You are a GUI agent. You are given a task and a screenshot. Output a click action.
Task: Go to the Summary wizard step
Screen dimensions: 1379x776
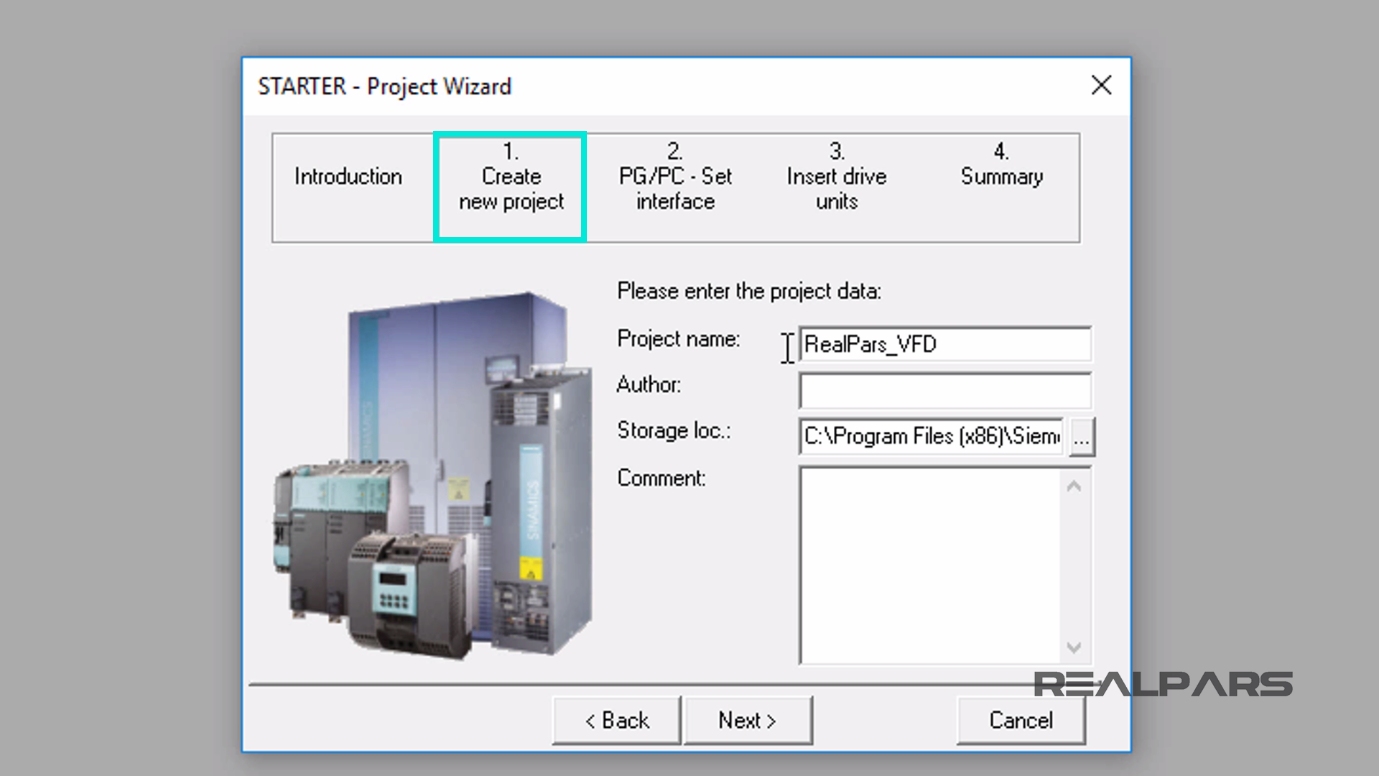[1002, 176]
